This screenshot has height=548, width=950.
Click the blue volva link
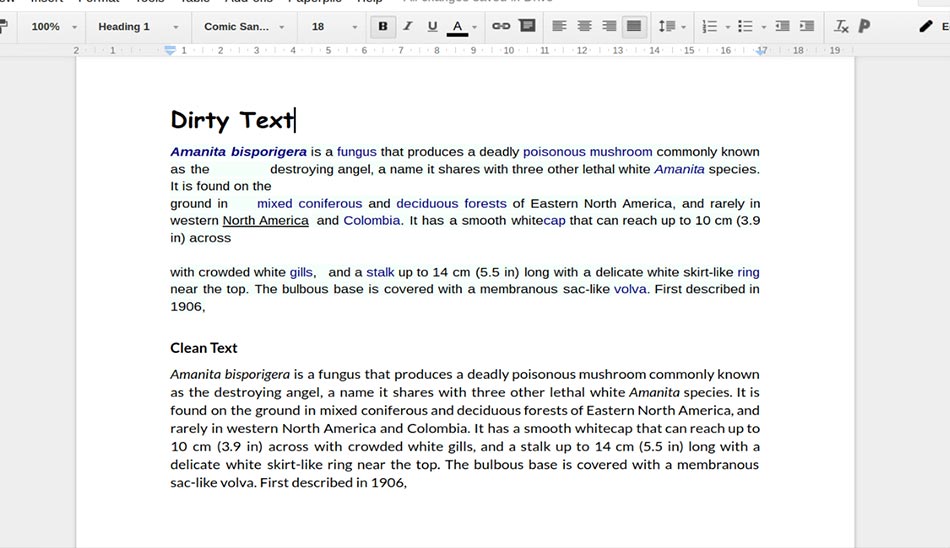630,289
